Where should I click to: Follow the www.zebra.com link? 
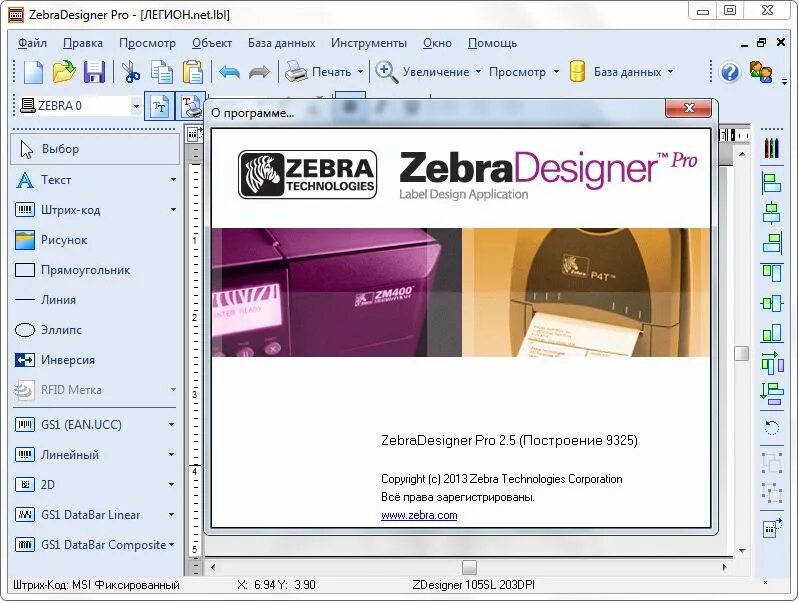419,515
